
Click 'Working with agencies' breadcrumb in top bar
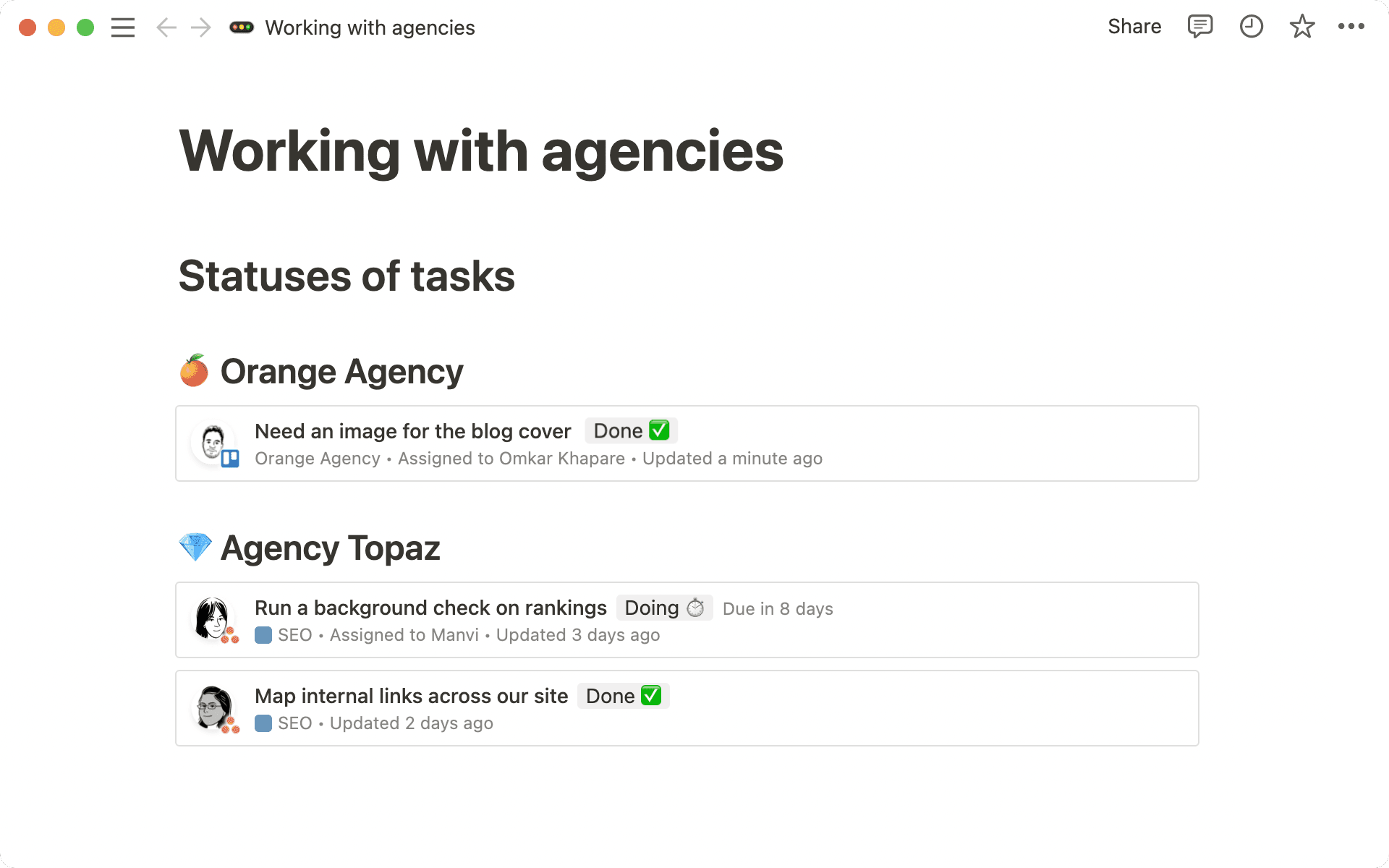pyautogui.click(x=370, y=27)
